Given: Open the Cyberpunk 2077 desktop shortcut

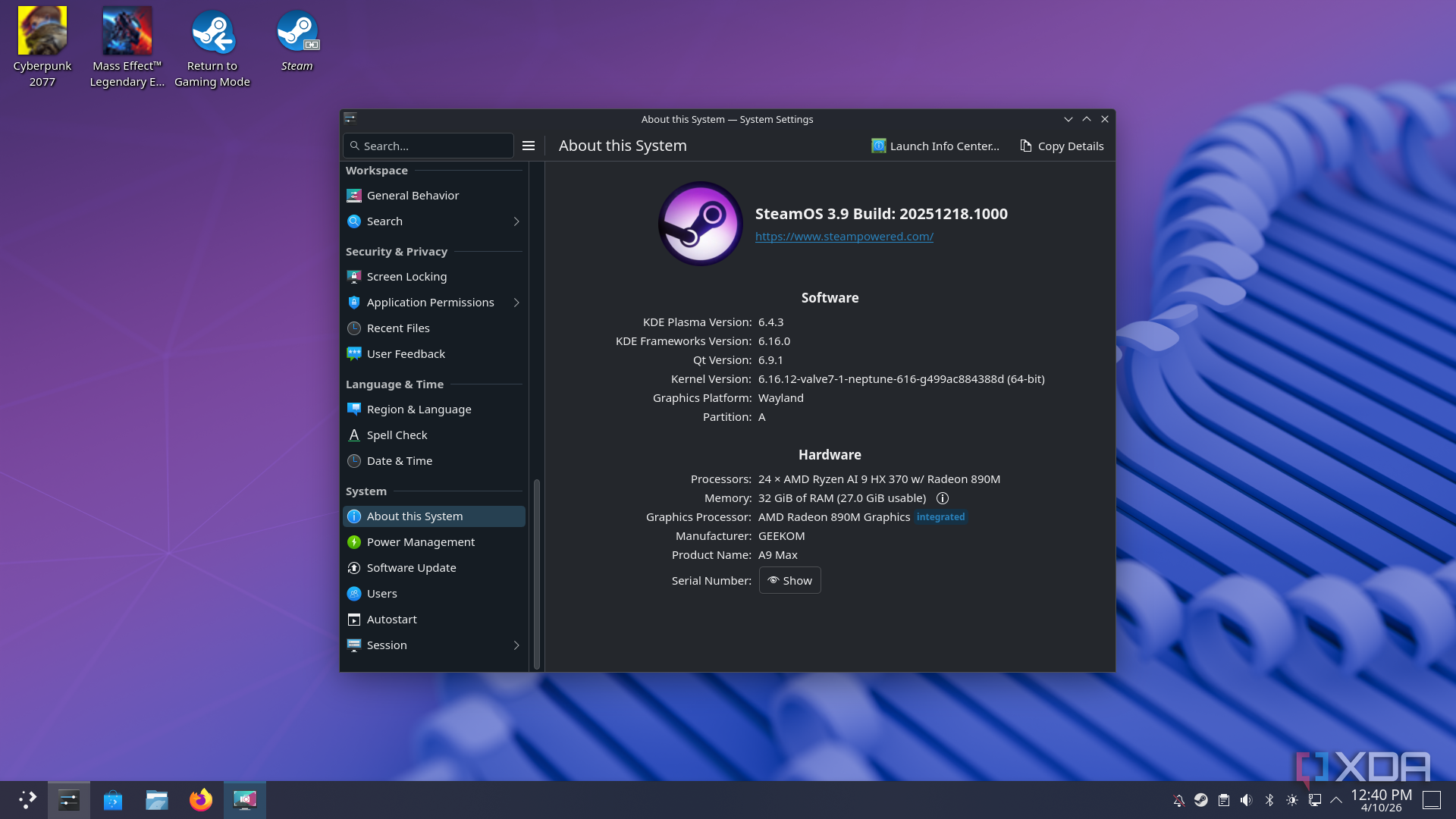Looking at the screenshot, I should (42, 47).
